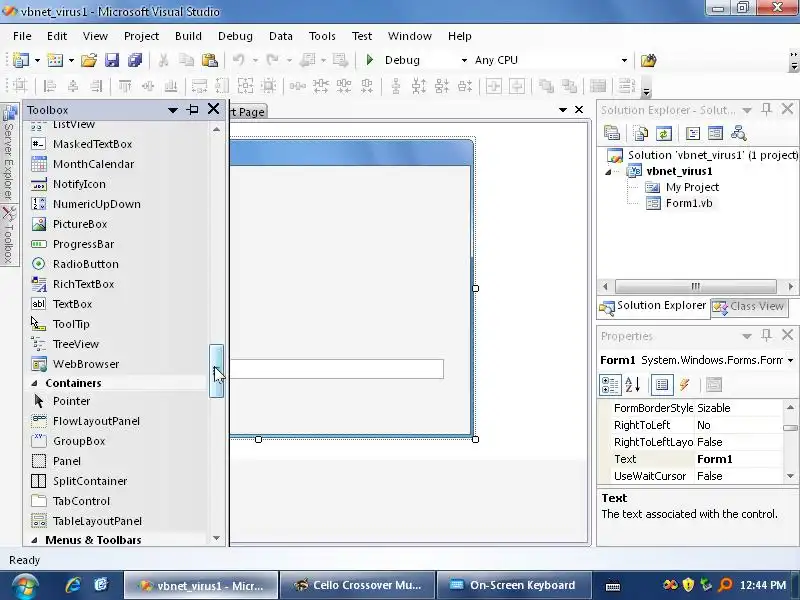Image resolution: width=800 pixels, height=600 pixels.
Task: Open the Project menu
Action: (x=141, y=36)
